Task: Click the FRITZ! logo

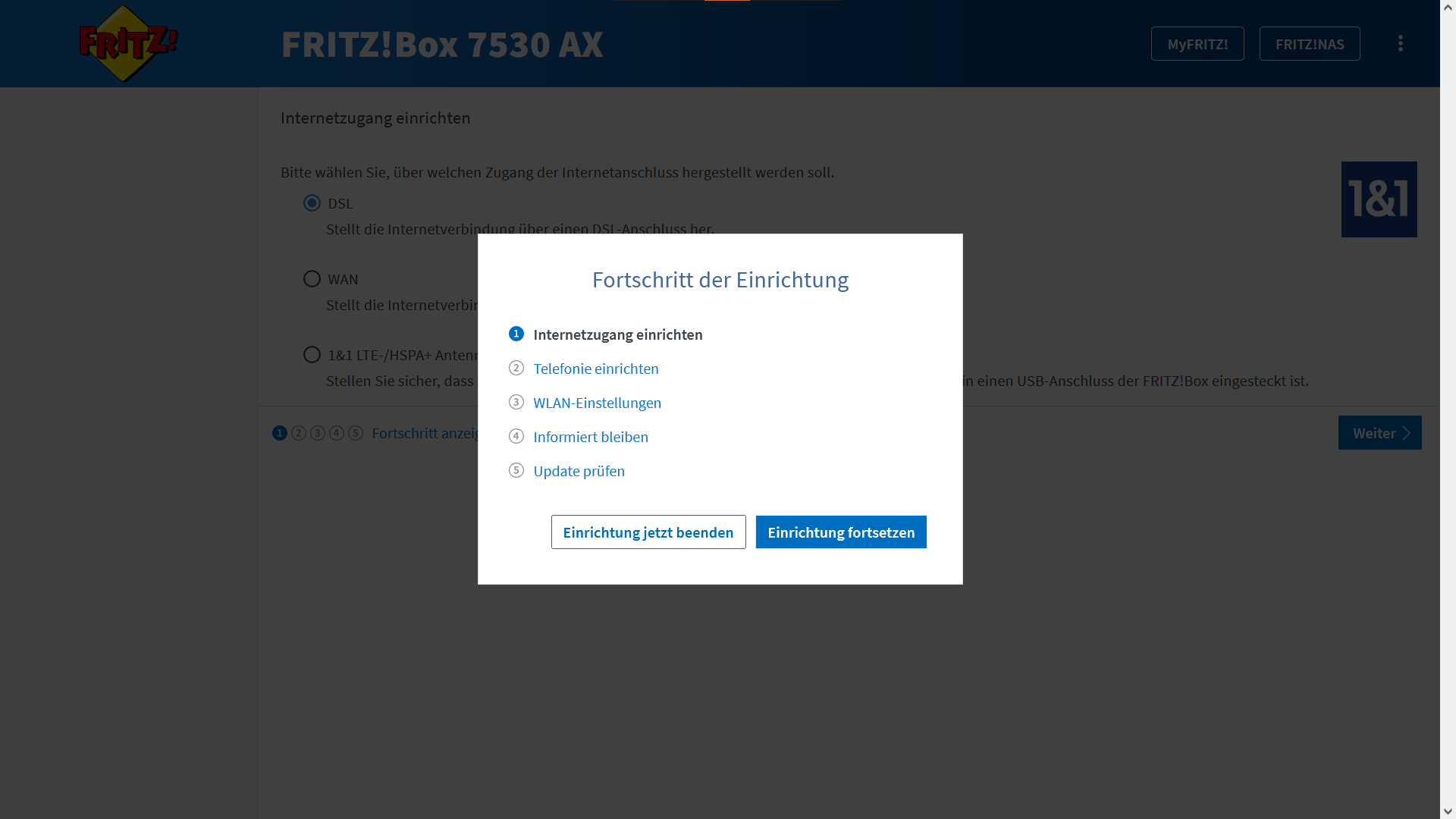Action: (128, 43)
